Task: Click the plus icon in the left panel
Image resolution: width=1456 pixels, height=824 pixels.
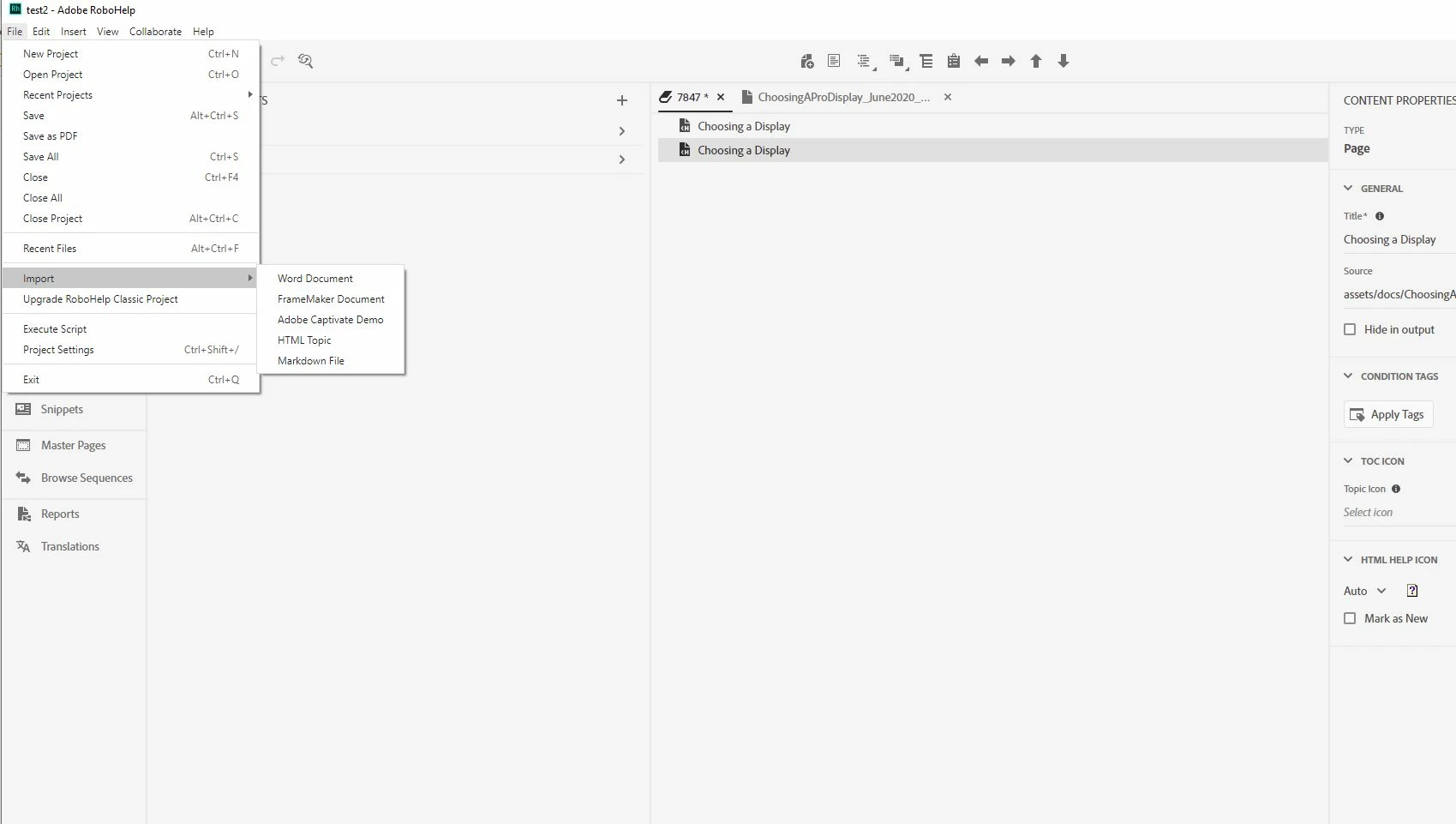Action: [x=622, y=100]
